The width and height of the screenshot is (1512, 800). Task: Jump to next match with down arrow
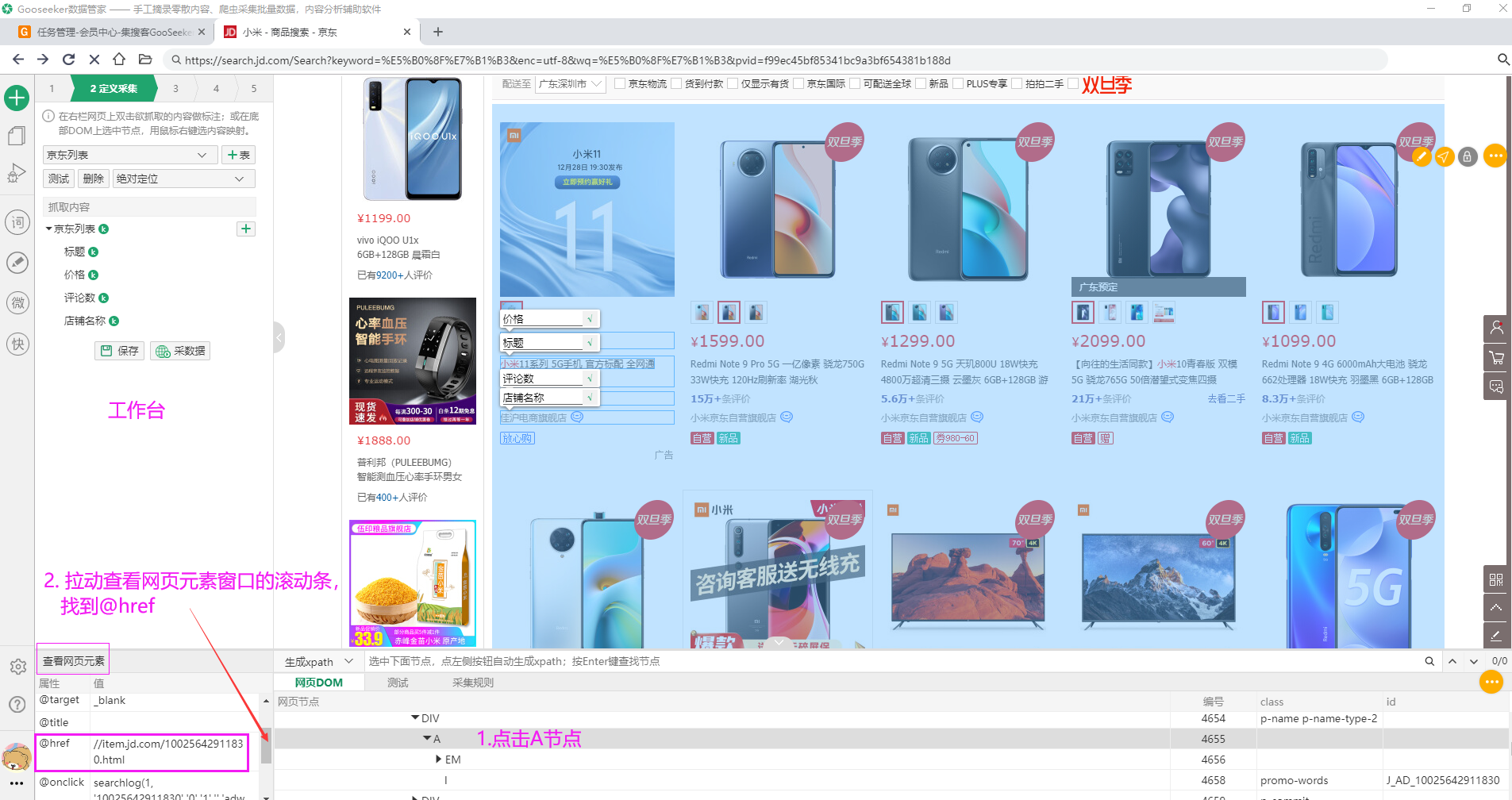[x=1474, y=661]
